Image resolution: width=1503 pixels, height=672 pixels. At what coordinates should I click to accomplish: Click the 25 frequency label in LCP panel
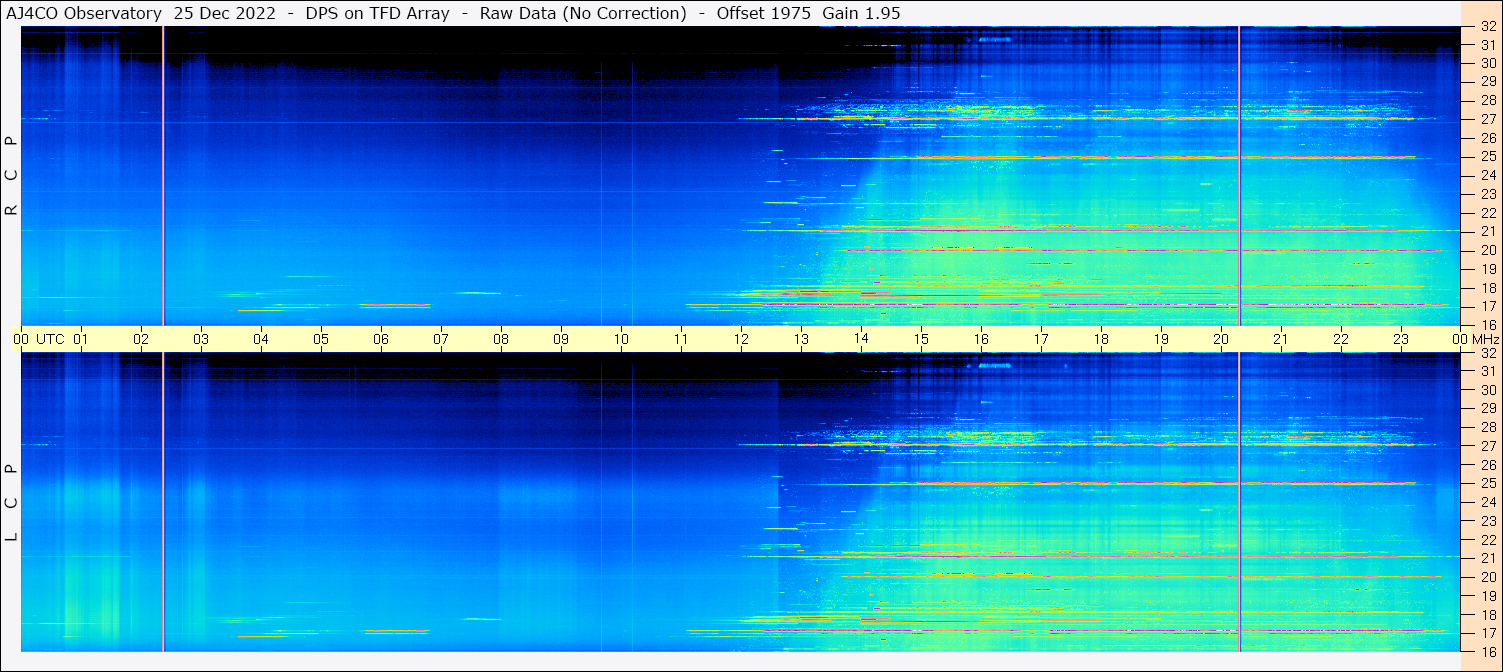(x=1488, y=484)
